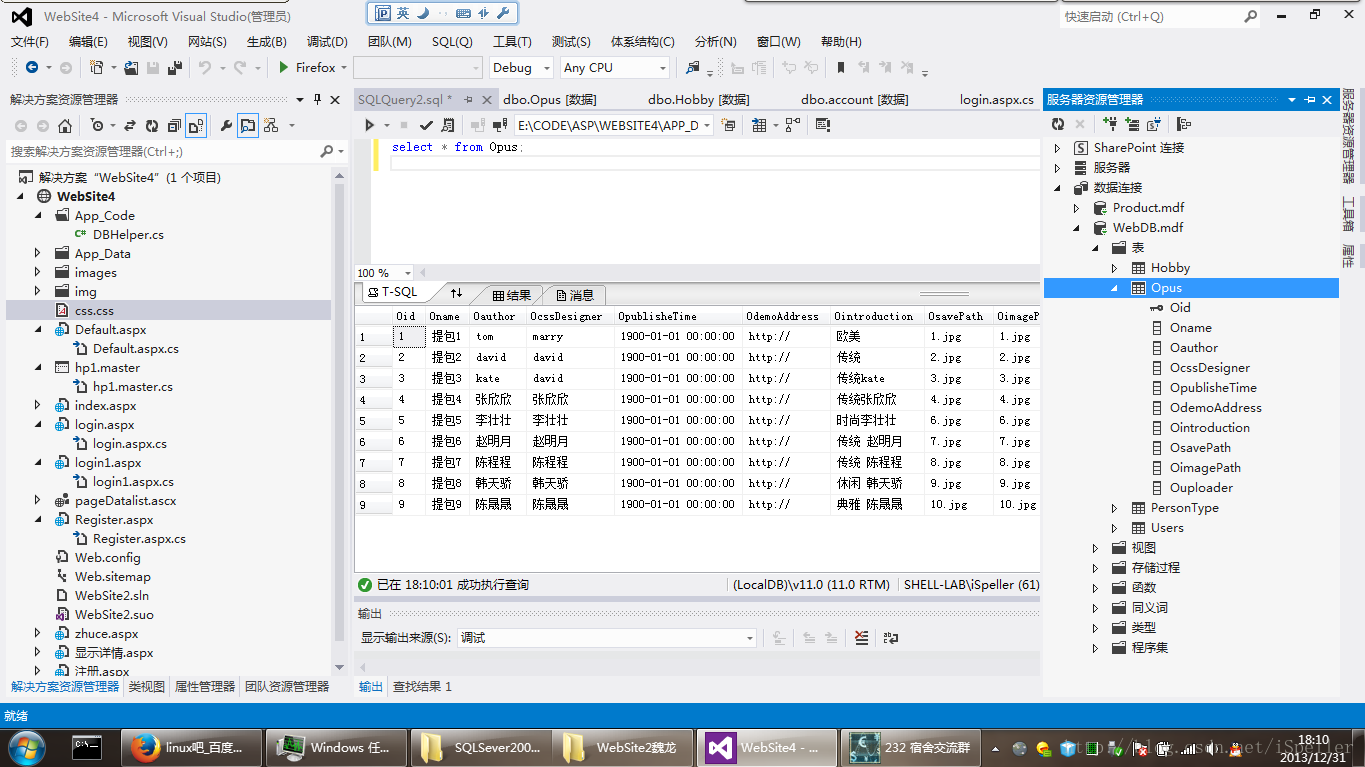Open Firefox from the Windows taskbar
Viewport: 1365px width, 767px height.
point(190,747)
